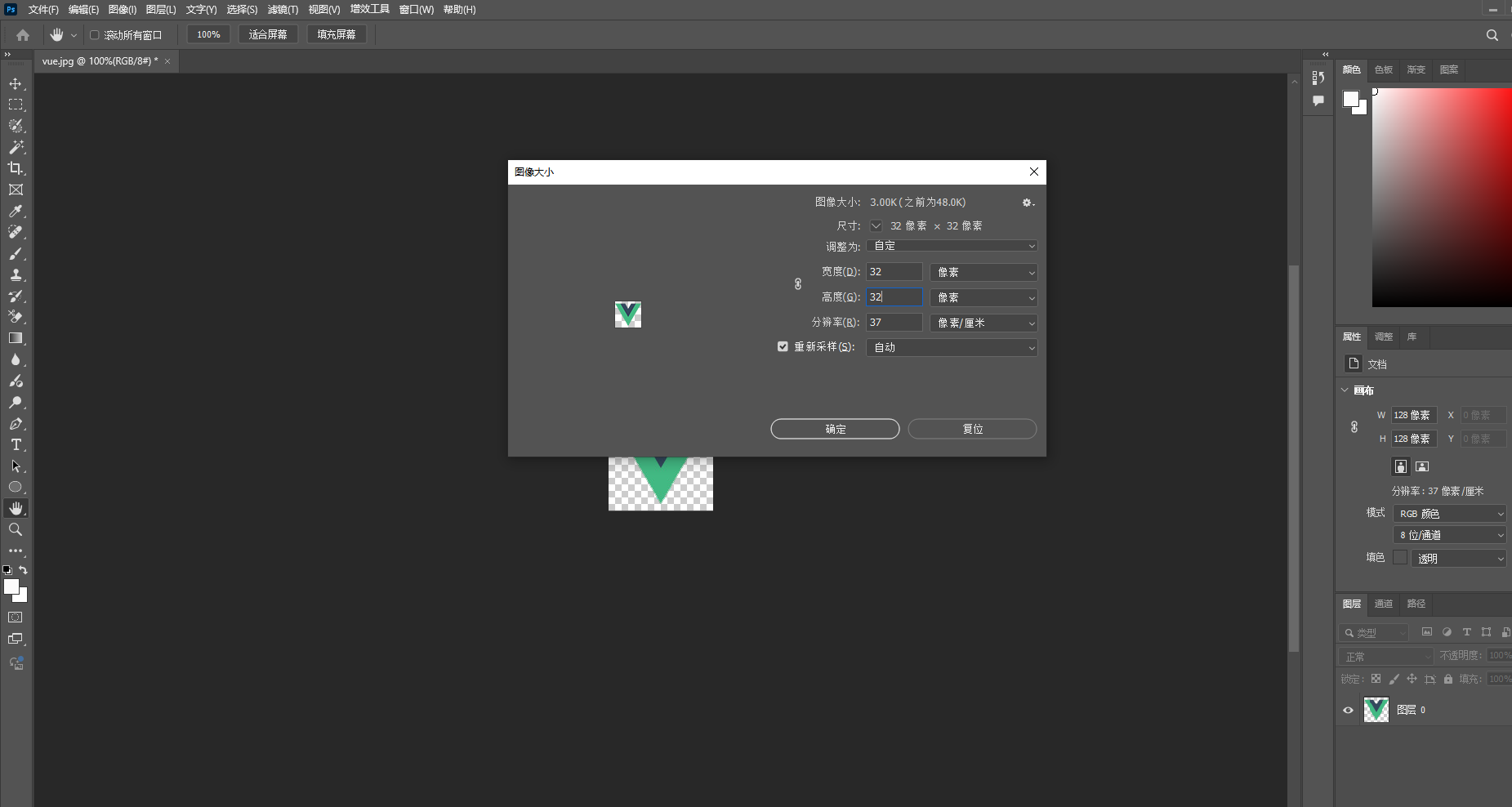The width and height of the screenshot is (1512, 807).
Task: Enable Scroll All Windows checkbox
Action: 95,35
